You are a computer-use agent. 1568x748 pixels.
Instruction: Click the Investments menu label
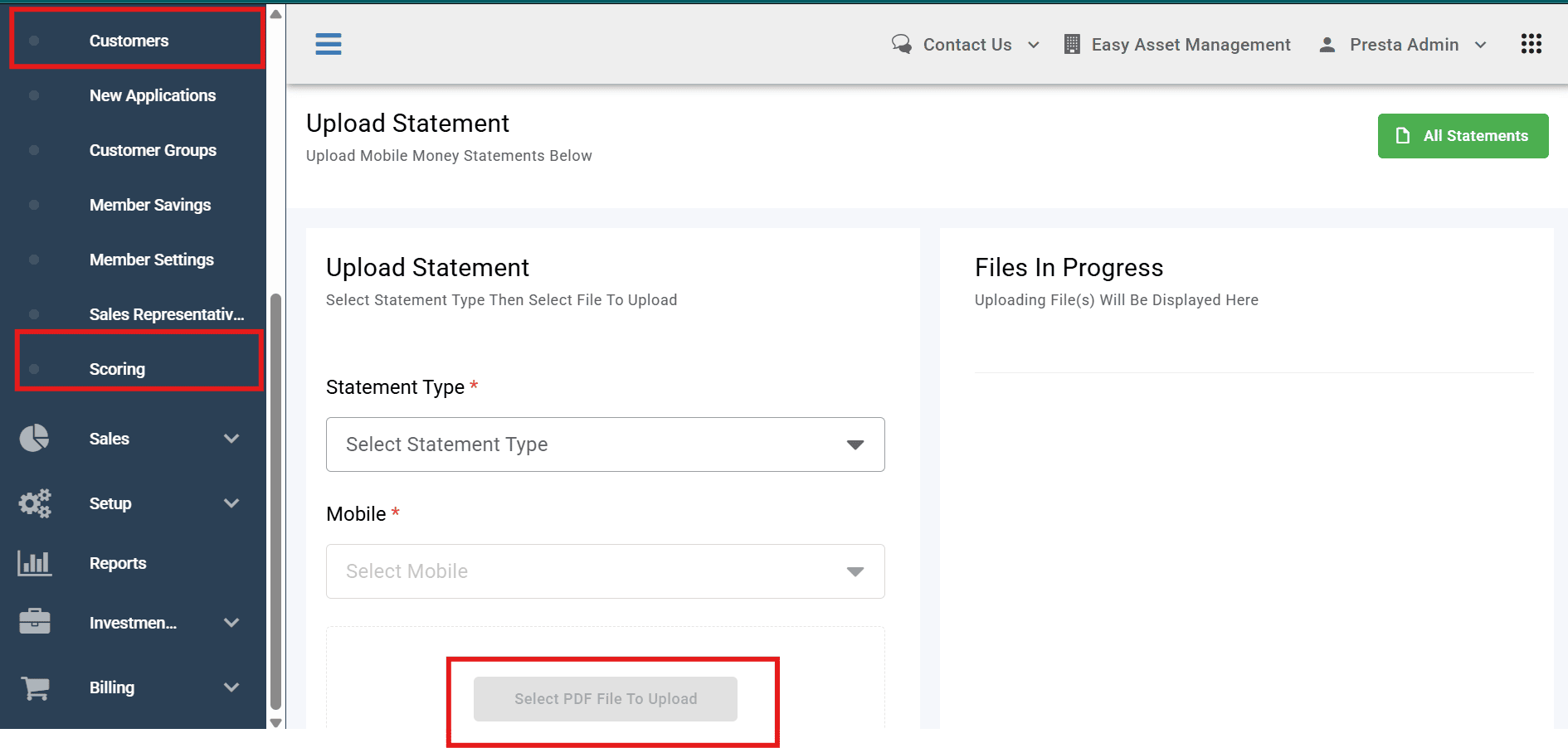(x=133, y=623)
